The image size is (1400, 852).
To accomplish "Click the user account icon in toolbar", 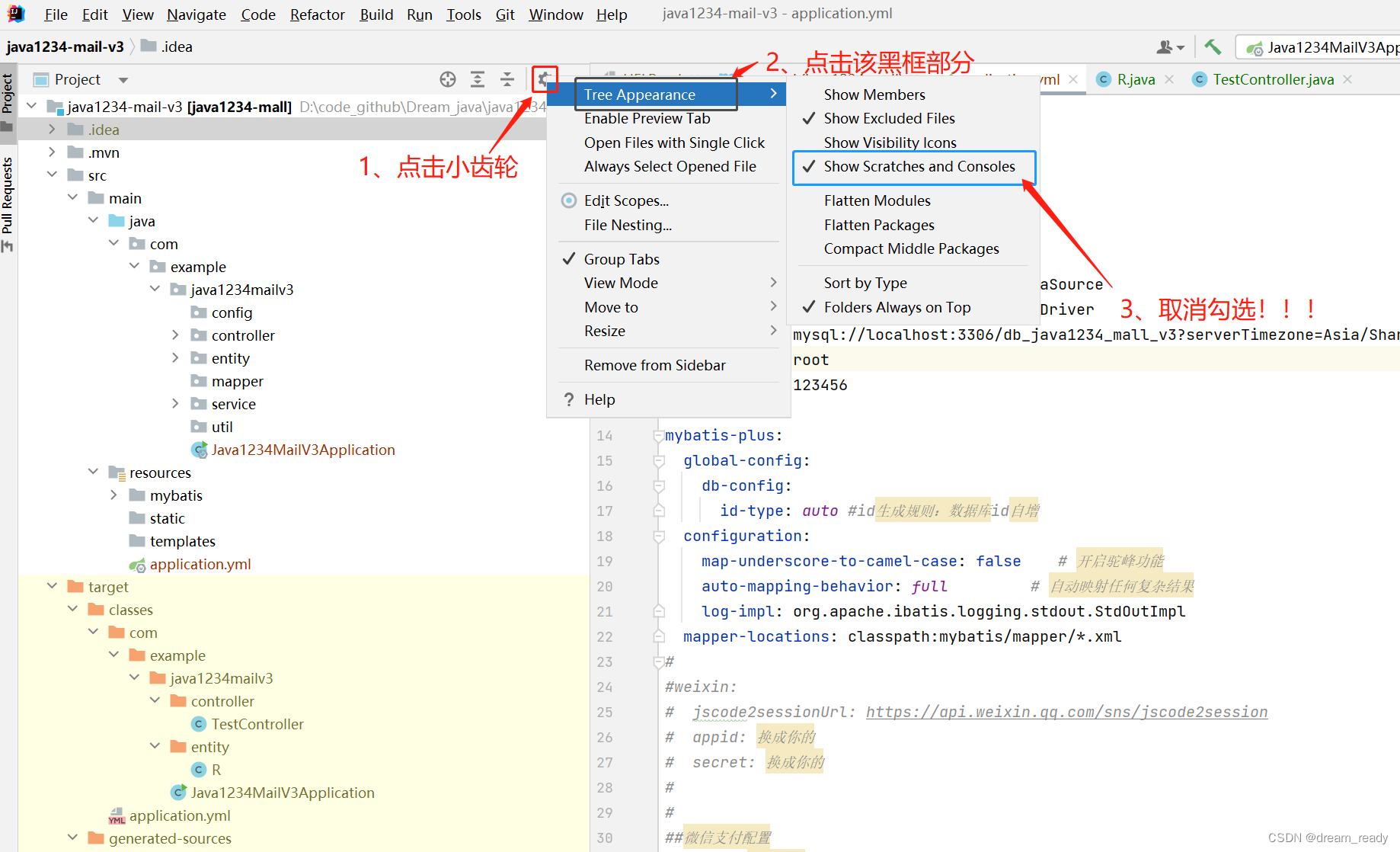I will pos(1170,47).
